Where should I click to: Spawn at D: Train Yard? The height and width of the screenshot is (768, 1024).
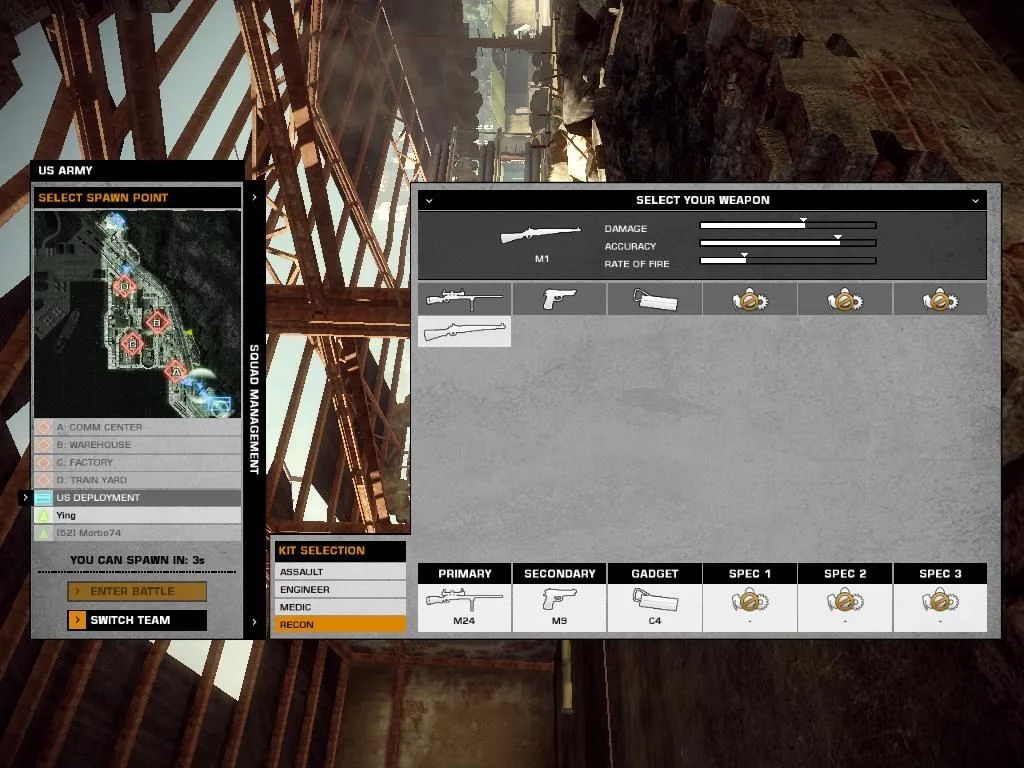[137, 480]
